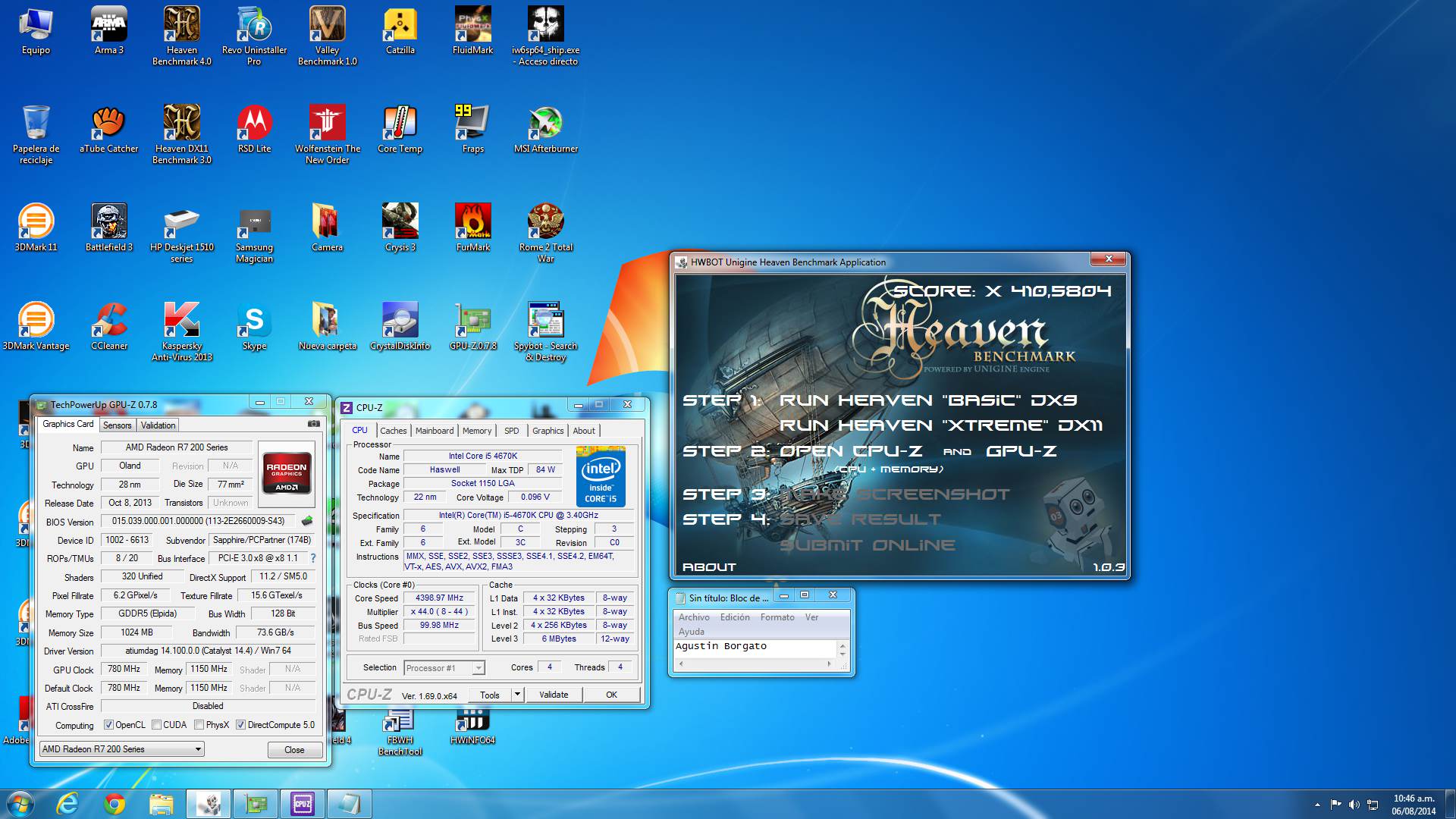Toggle PhysX checkbox in GPU-Z
This screenshot has height=819, width=1456.
click(x=199, y=725)
